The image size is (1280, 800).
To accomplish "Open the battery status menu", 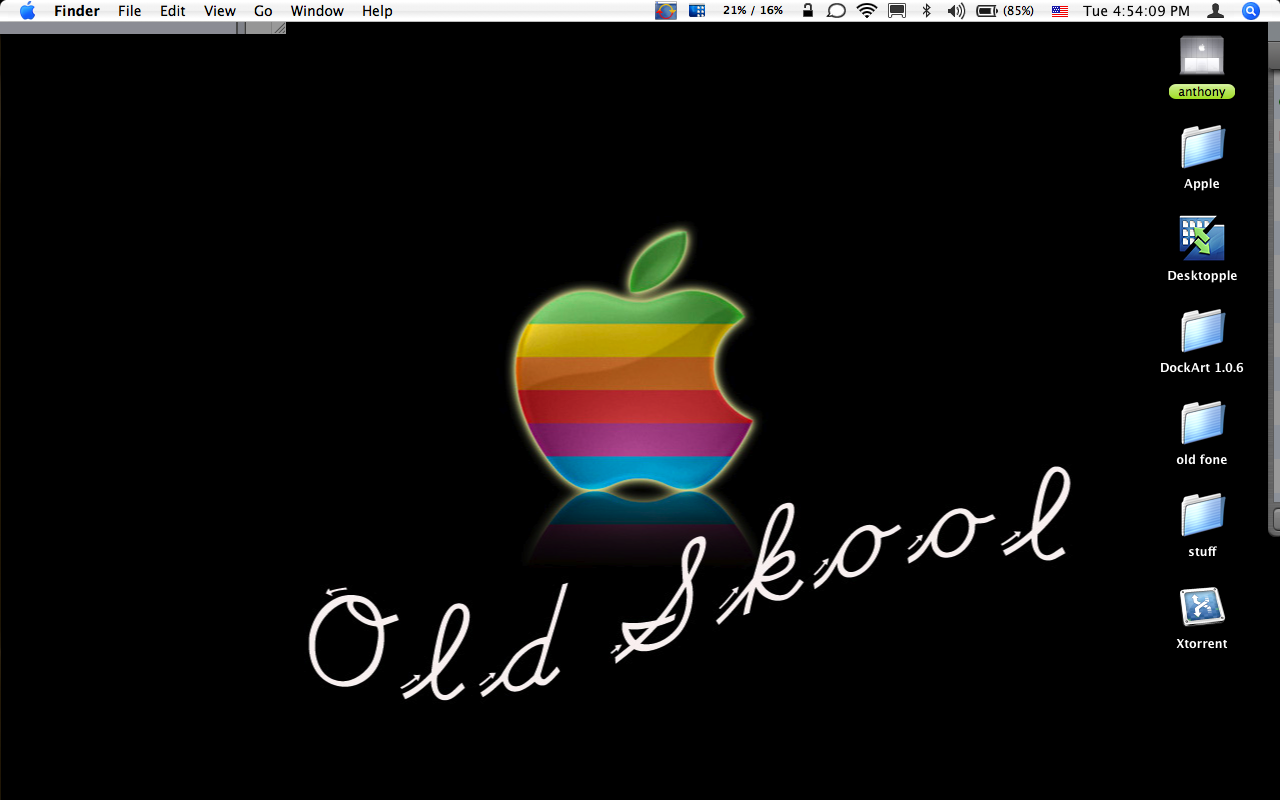I will pyautogui.click(x=987, y=11).
